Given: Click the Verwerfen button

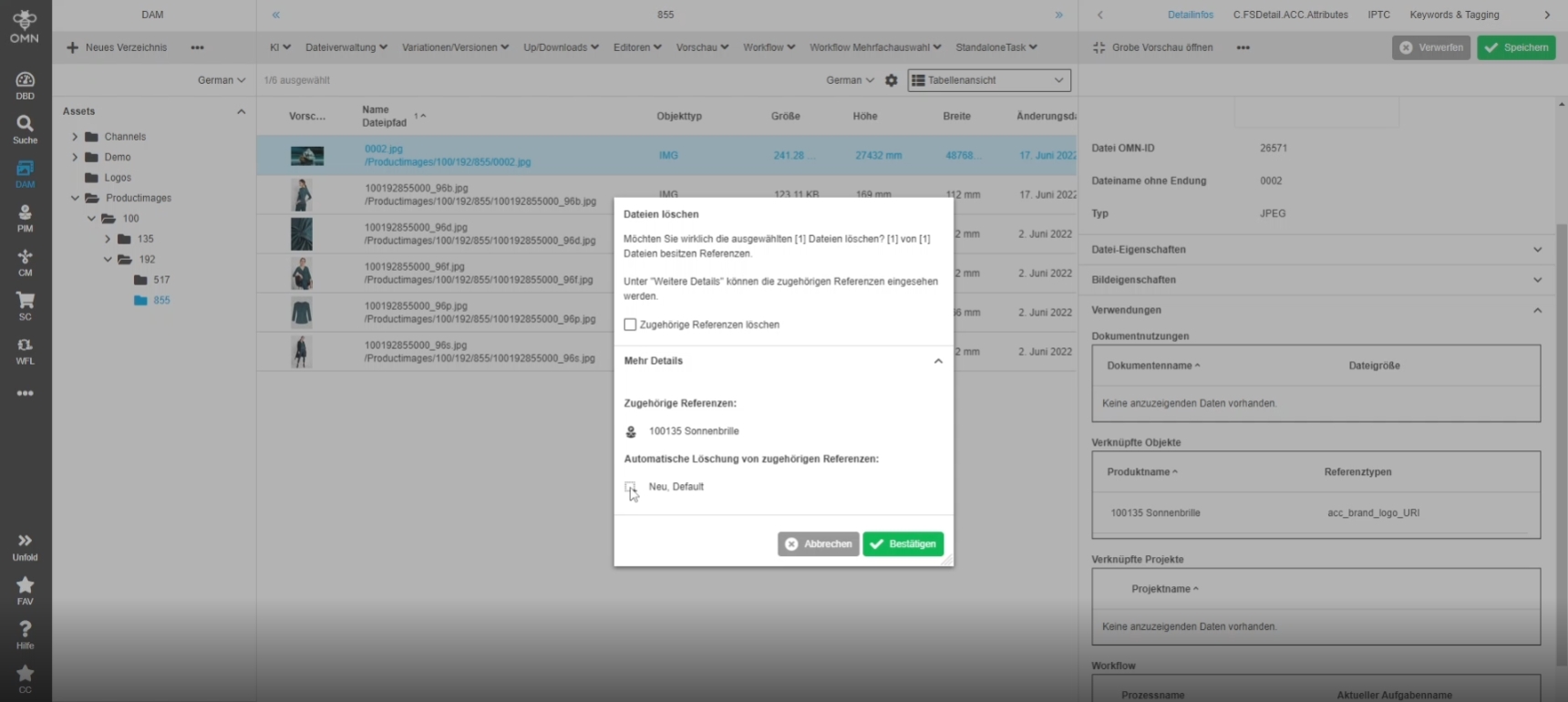Looking at the screenshot, I should point(1431,47).
